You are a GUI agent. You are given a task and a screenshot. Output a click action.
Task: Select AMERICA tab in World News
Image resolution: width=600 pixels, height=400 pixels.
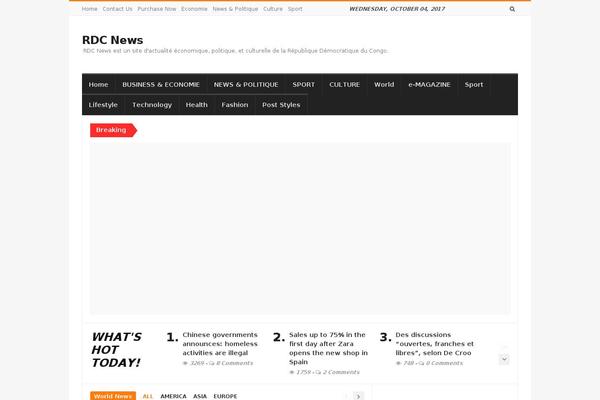(173, 397)
